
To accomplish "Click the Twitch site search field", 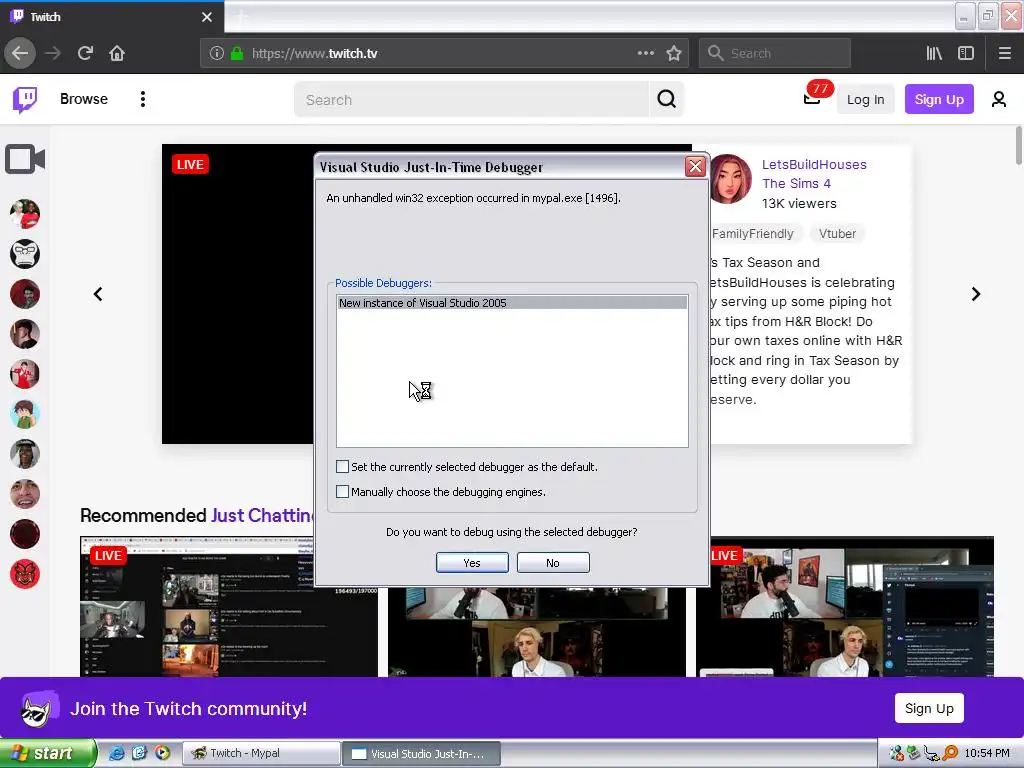I will 472,99.
